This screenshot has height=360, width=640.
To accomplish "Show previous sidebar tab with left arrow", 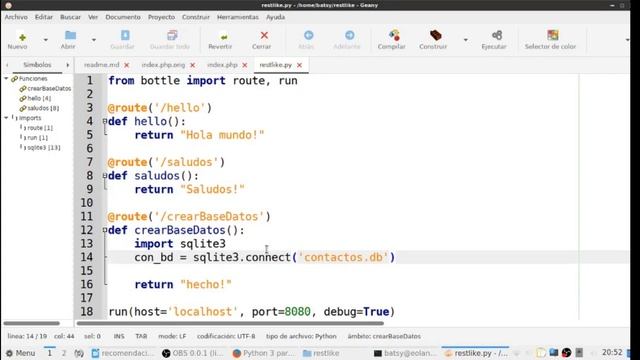I will [7, 65].
